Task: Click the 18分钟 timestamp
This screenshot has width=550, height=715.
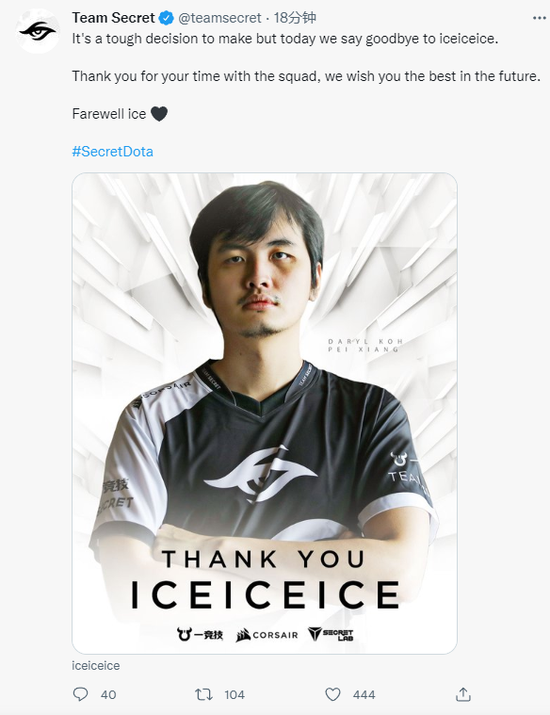Action: coord(295,18)
